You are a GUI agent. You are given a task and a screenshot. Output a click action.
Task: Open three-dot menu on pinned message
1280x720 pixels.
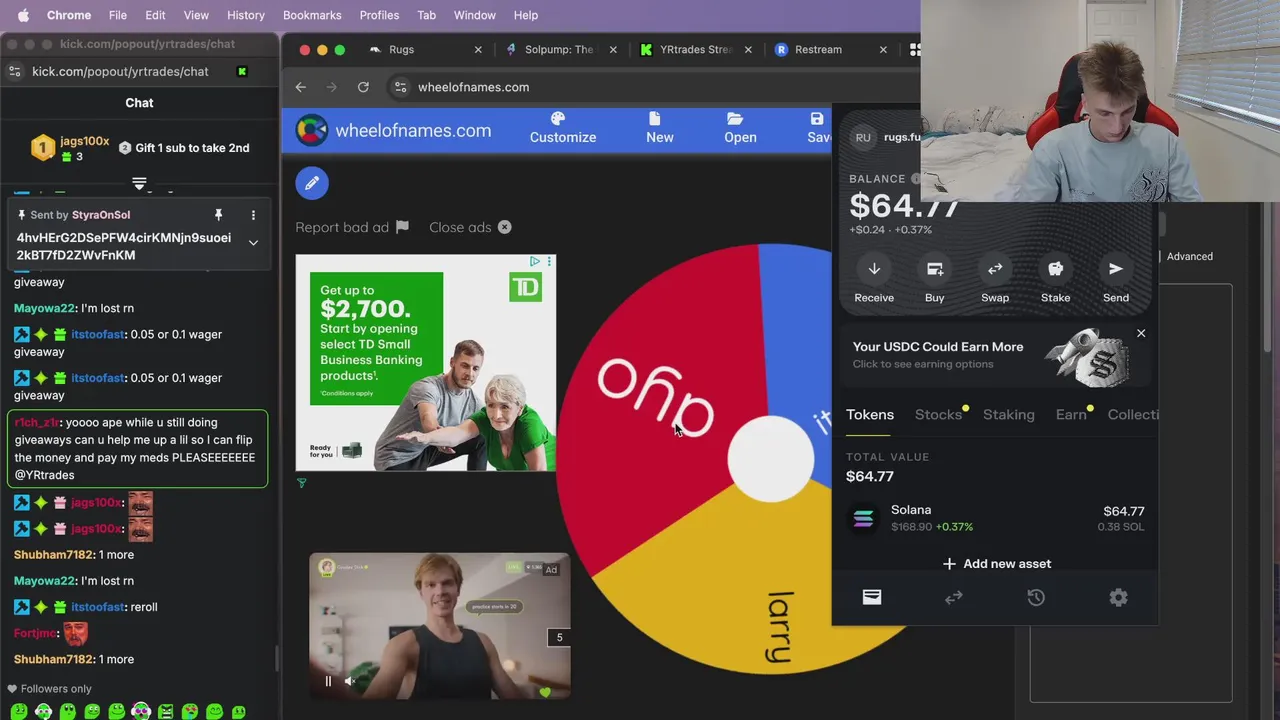(x=253, y=215)
